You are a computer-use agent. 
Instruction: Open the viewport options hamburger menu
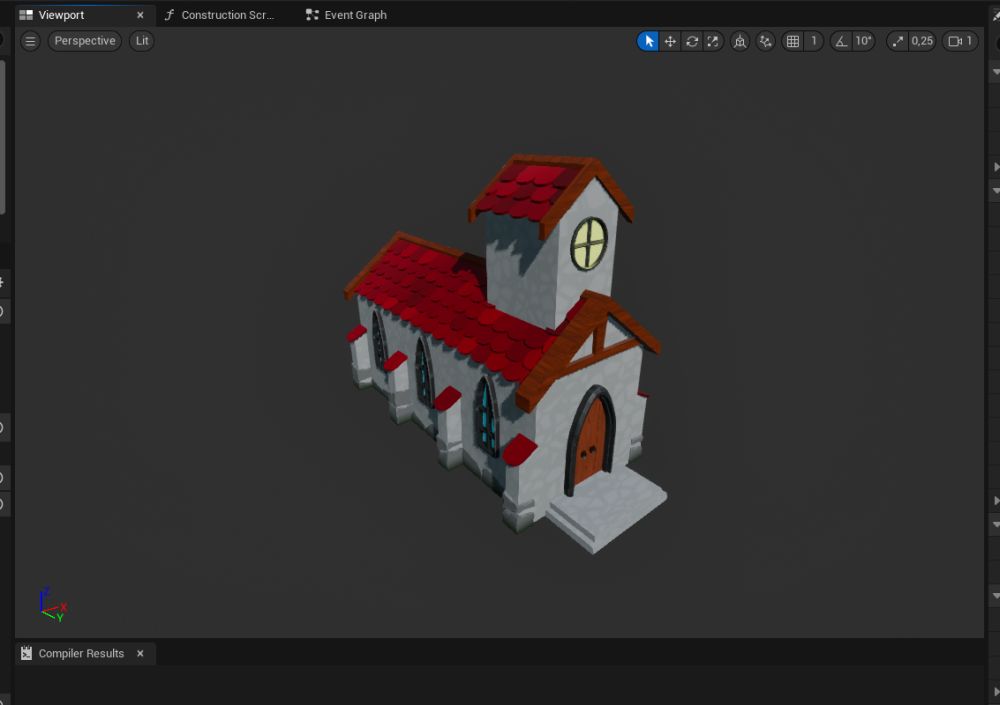[31, 41]
